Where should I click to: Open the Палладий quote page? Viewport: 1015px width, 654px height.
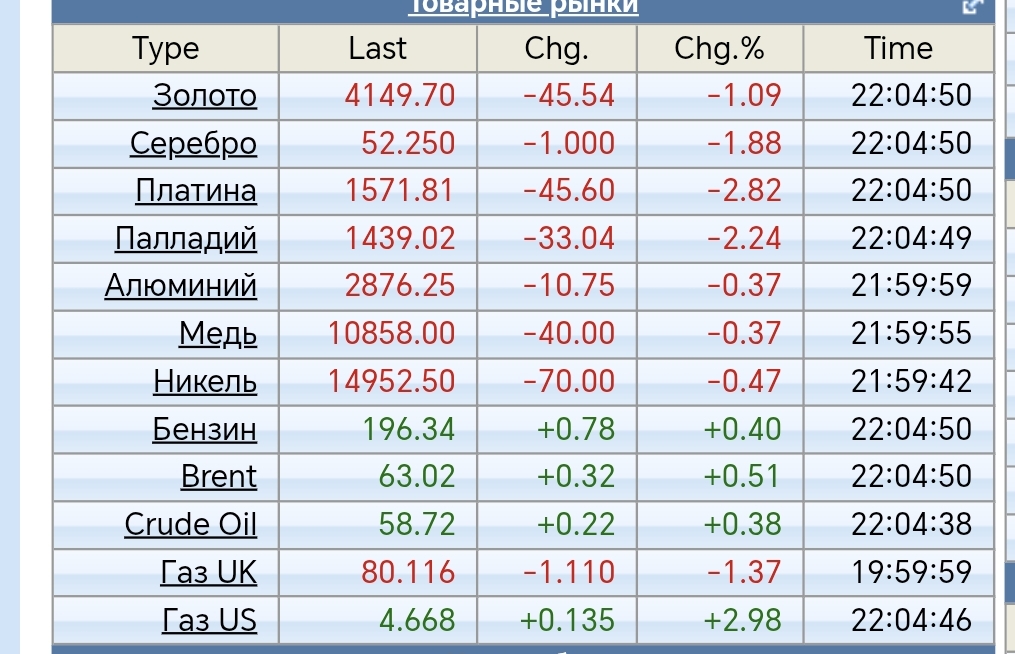coord(186,239)
